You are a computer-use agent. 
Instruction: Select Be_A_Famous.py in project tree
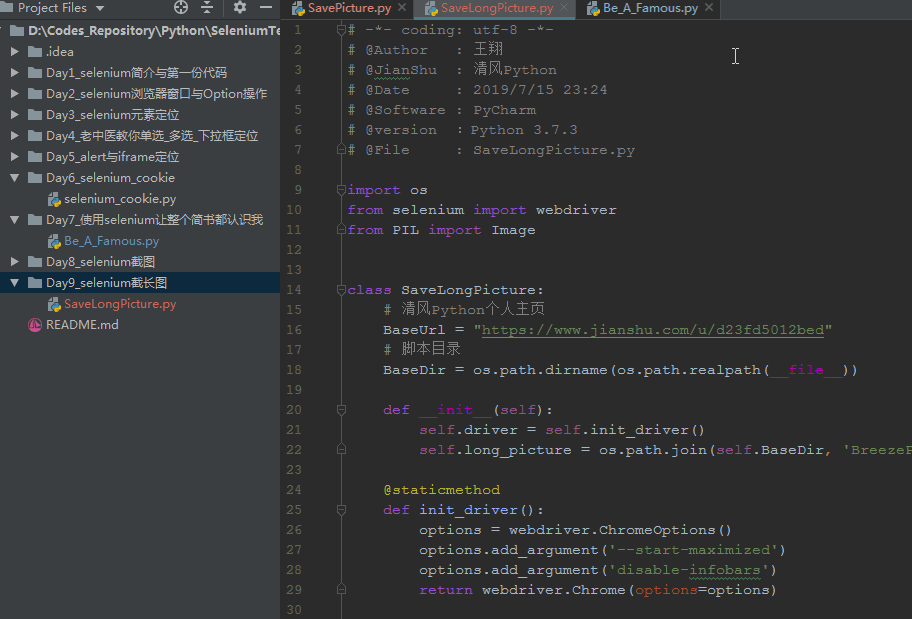point(111,241)
